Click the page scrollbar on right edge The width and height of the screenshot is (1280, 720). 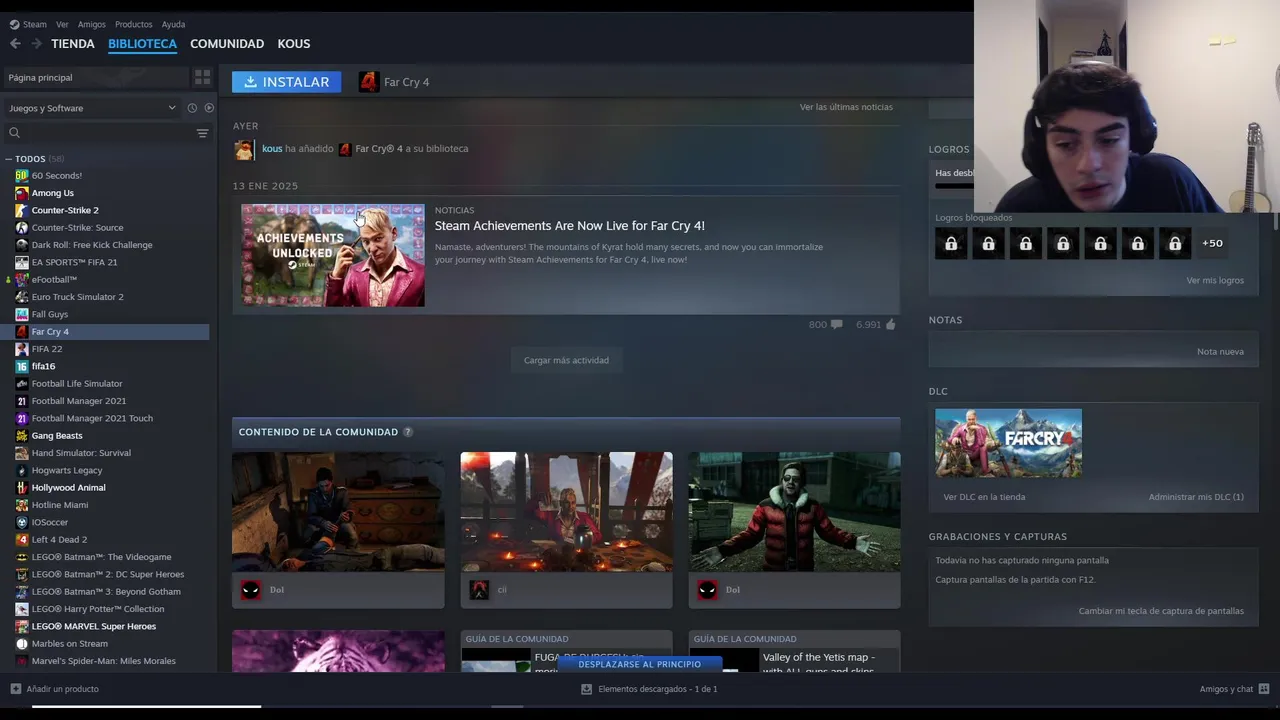click(1276, 222)
